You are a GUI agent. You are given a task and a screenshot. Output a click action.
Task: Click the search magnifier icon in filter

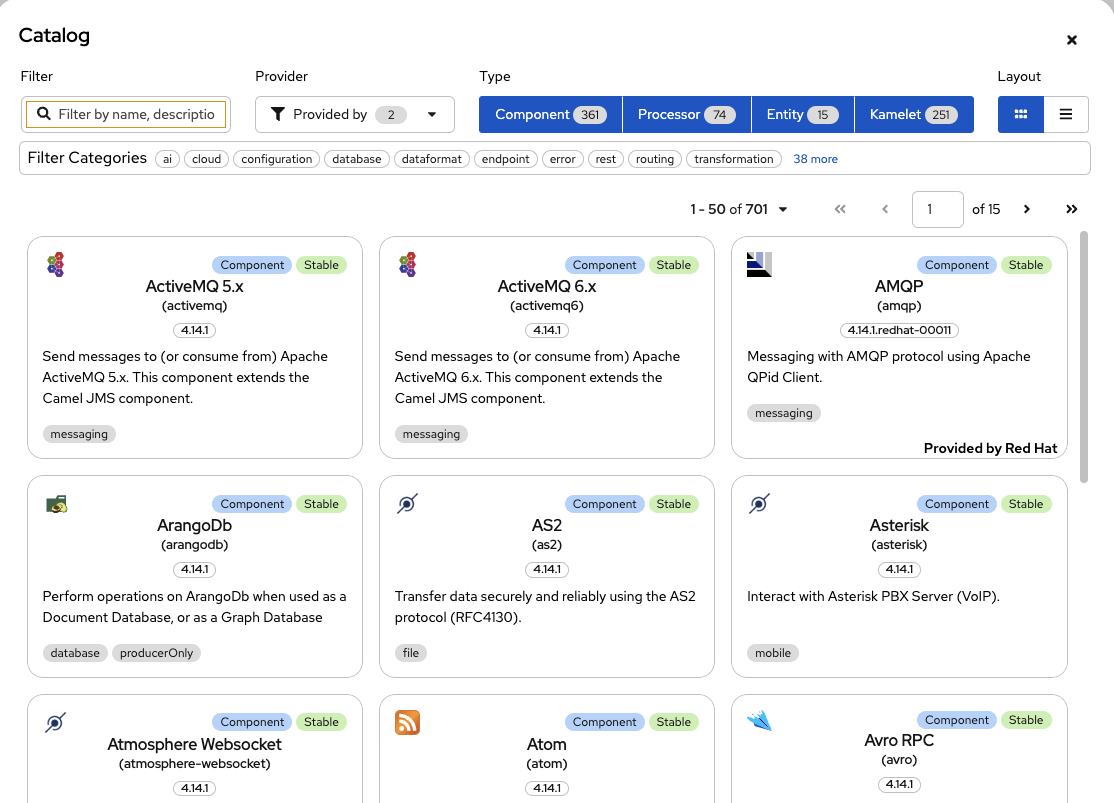pyautogui.click(x=44, y=114)
